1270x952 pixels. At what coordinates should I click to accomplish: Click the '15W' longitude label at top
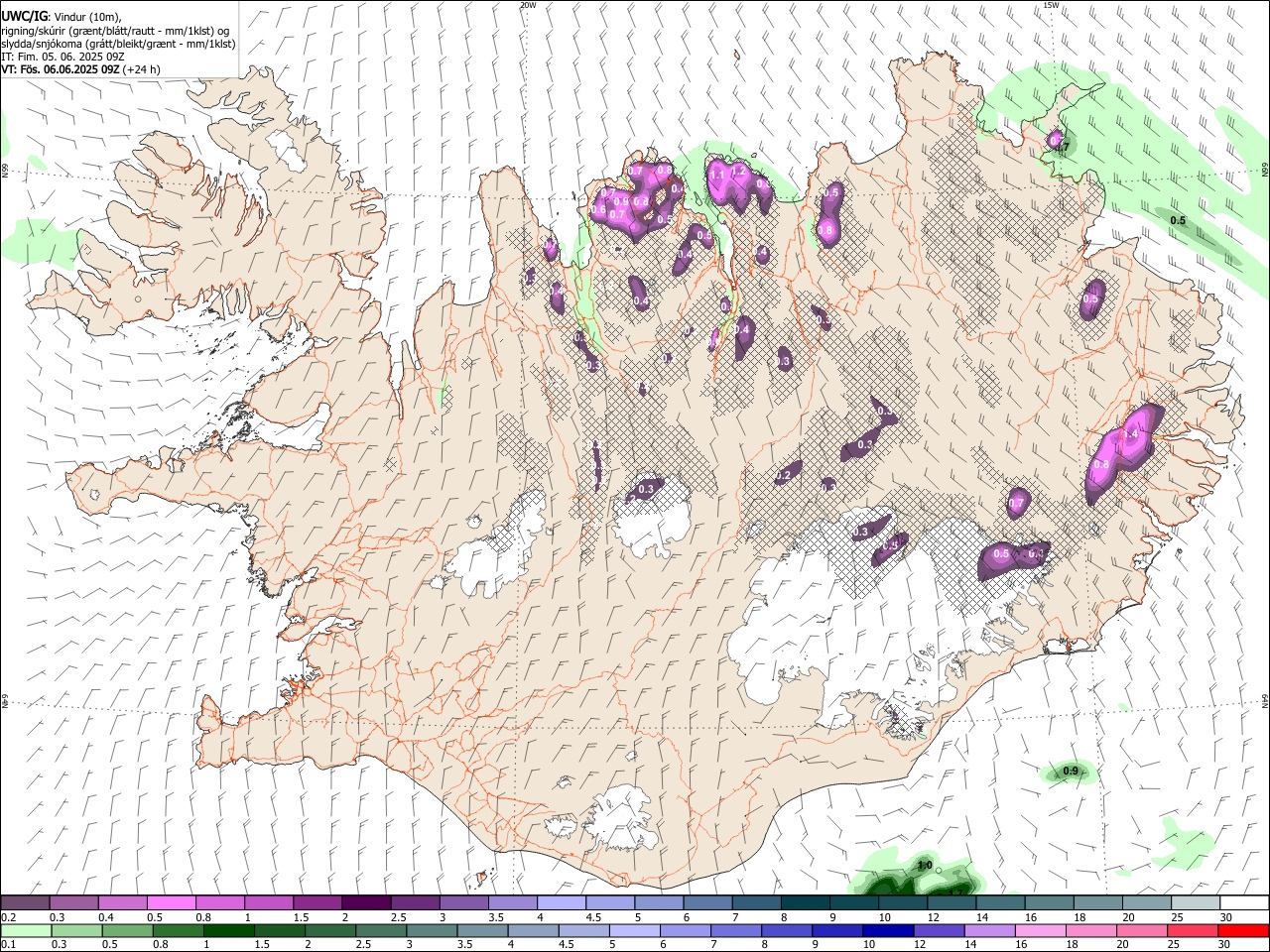pos(1051,5)
